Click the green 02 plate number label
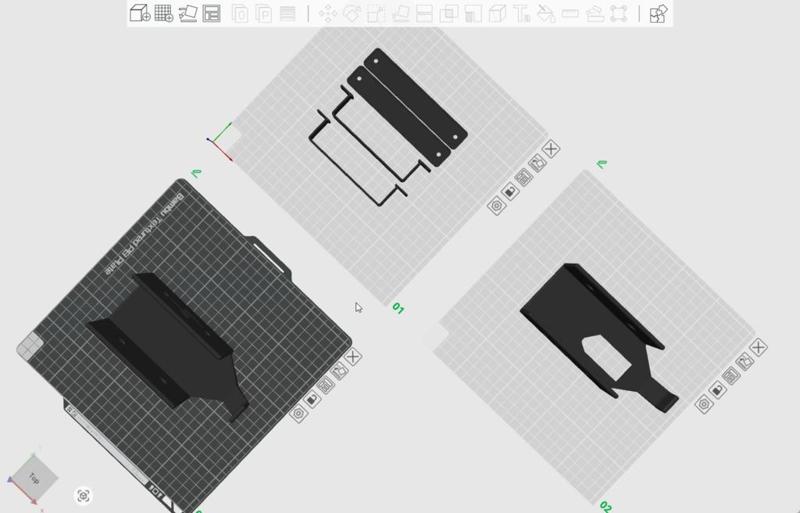Screen dimensions: 800x513 (x=605, y=506)
